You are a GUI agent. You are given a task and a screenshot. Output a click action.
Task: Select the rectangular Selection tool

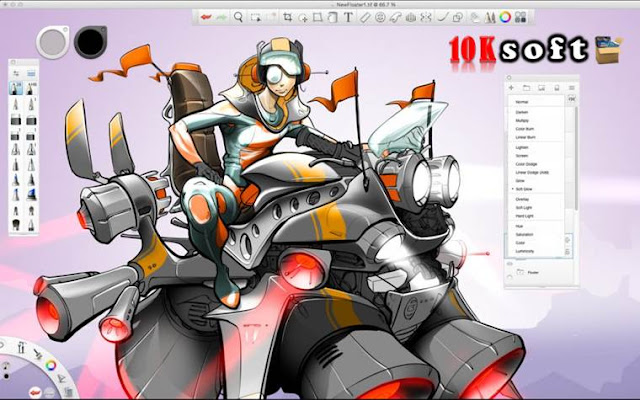[x=256, y=17]
